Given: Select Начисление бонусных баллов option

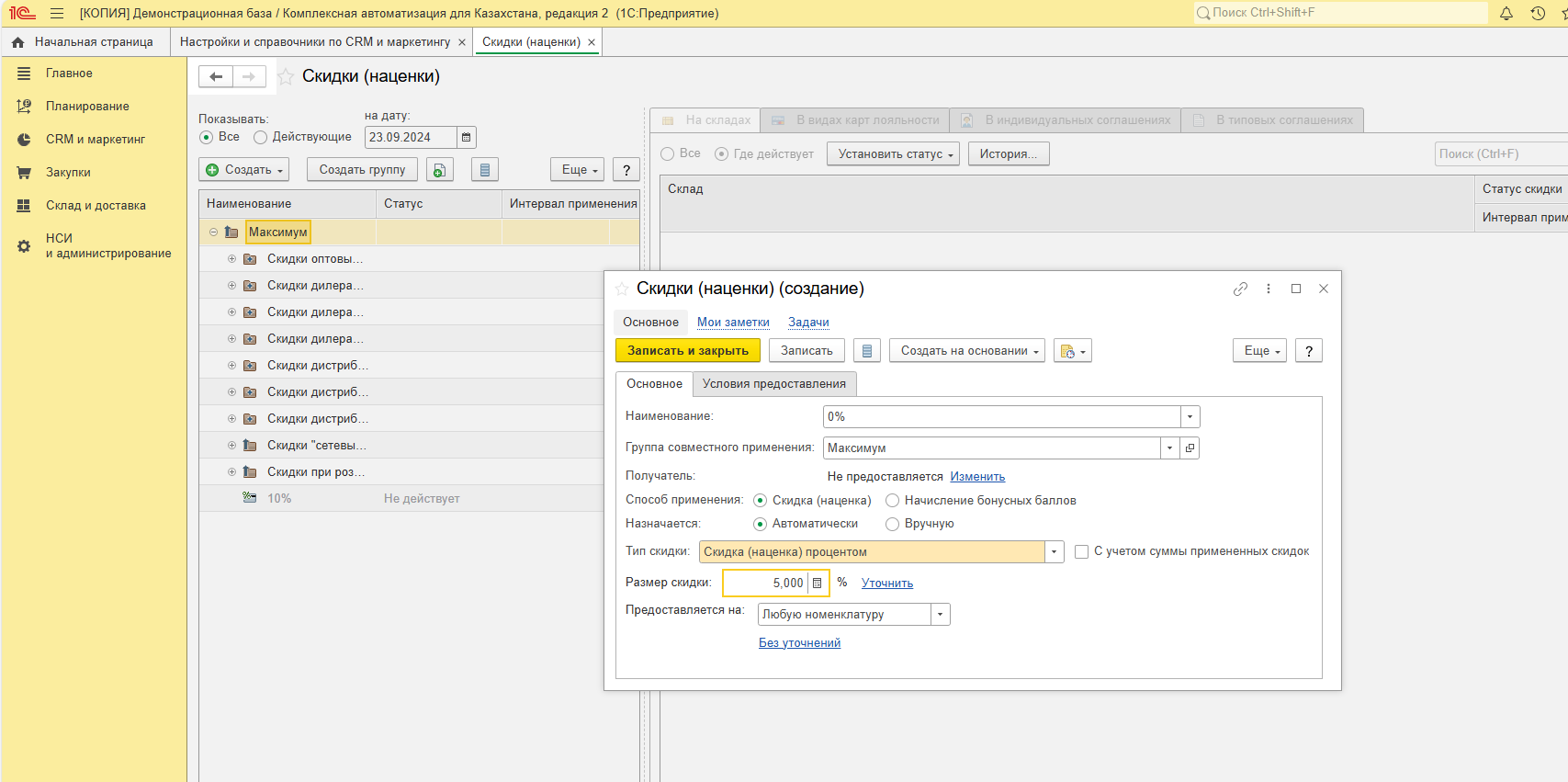Looking at the screenshot, I should tap(892, 501).
